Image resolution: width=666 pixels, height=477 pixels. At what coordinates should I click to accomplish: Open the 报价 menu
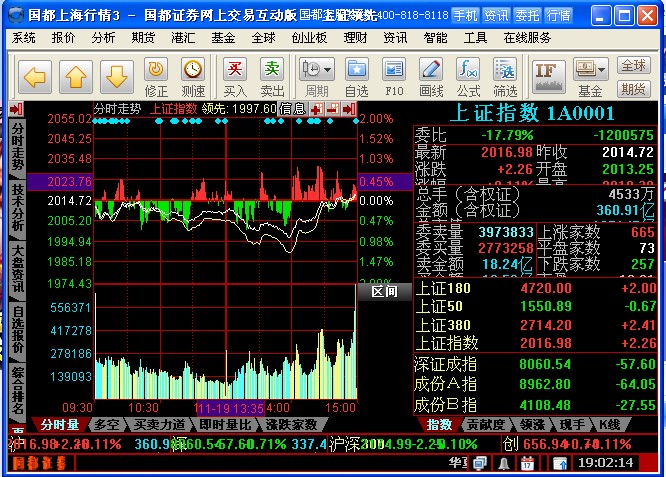pos(63,38)
